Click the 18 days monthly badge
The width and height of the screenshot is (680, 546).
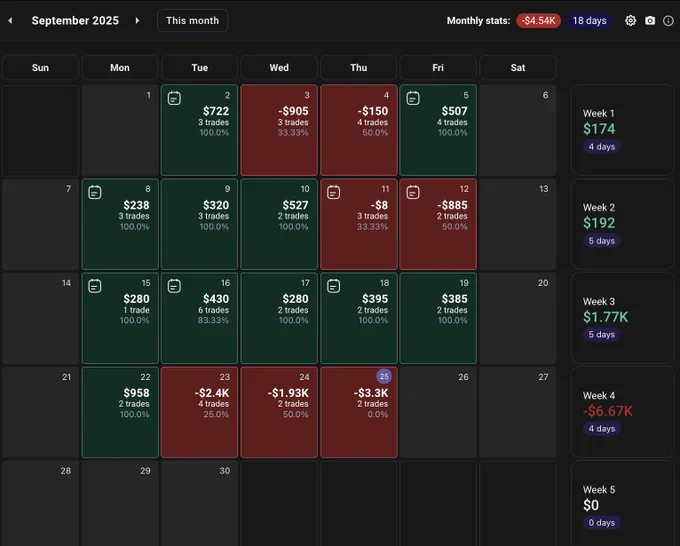click(x=589, y=20)
